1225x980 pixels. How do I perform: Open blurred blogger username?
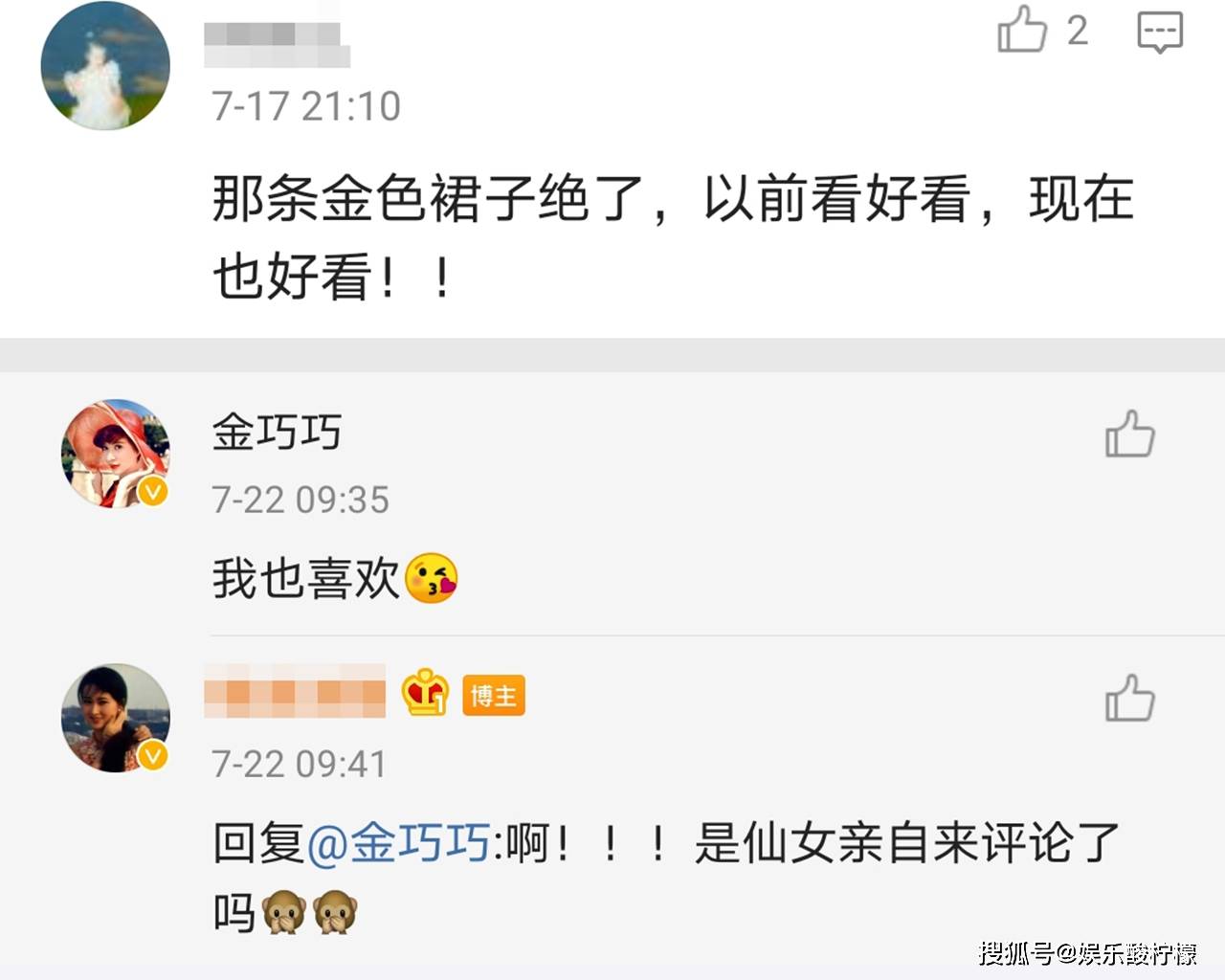click(x=295, y=691)
